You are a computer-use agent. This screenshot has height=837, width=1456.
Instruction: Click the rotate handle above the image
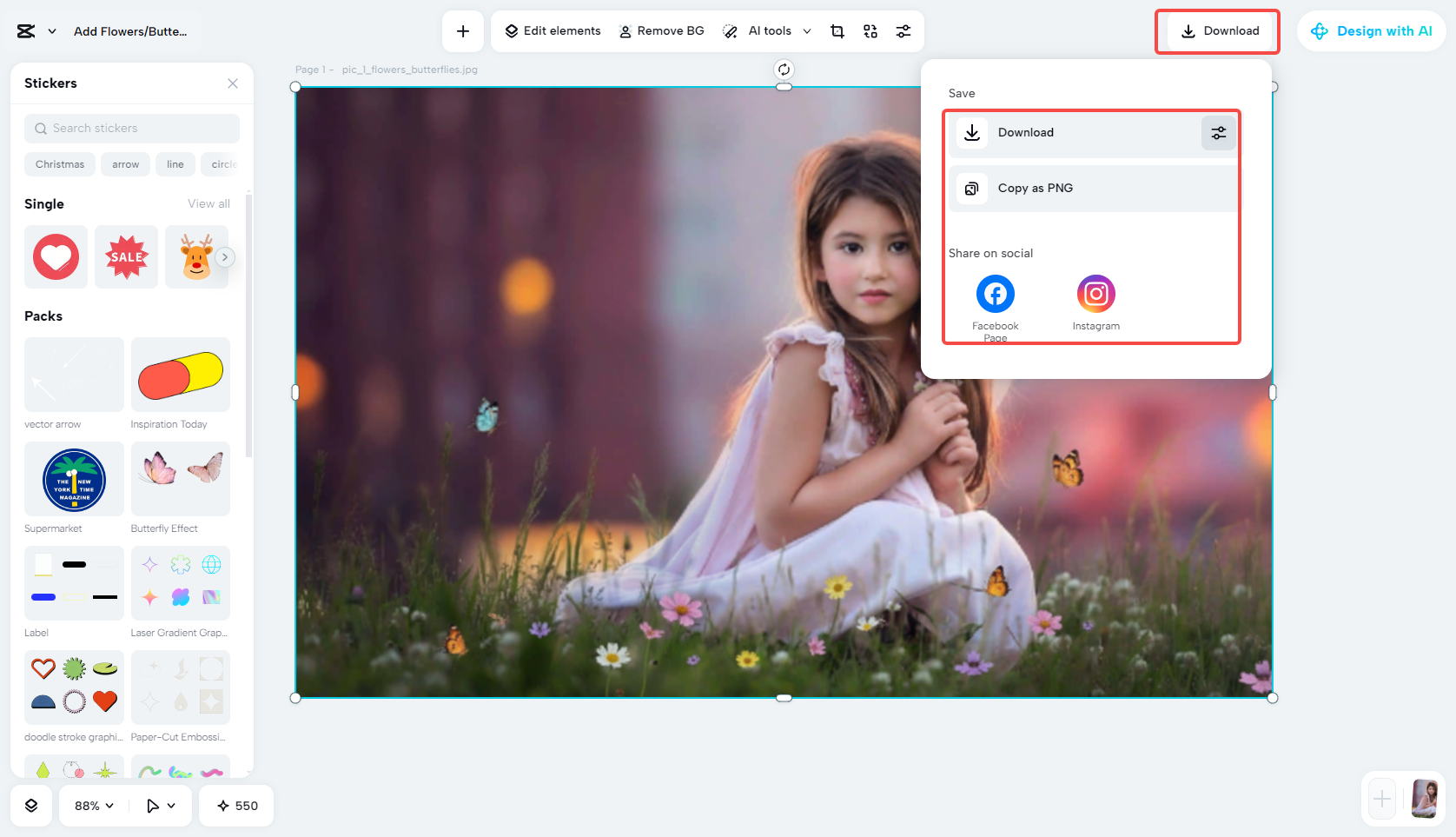[x=784, y=70]
